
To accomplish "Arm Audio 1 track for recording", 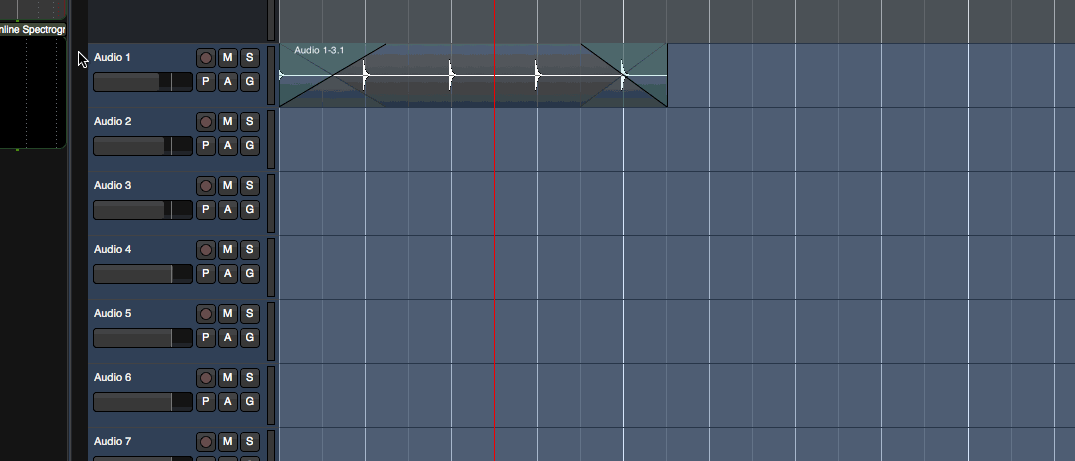I will coord(206,58).
